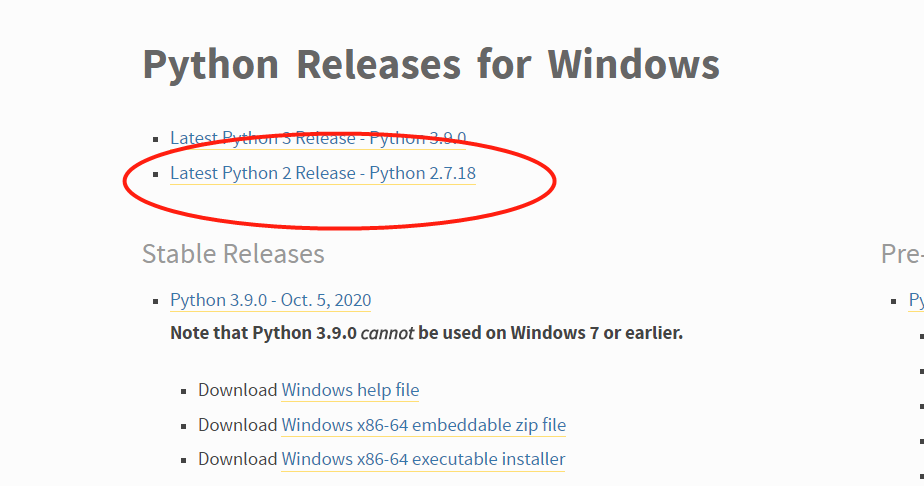
Task: Click the Python Releases for Windows heading
Action: (431, 64)
